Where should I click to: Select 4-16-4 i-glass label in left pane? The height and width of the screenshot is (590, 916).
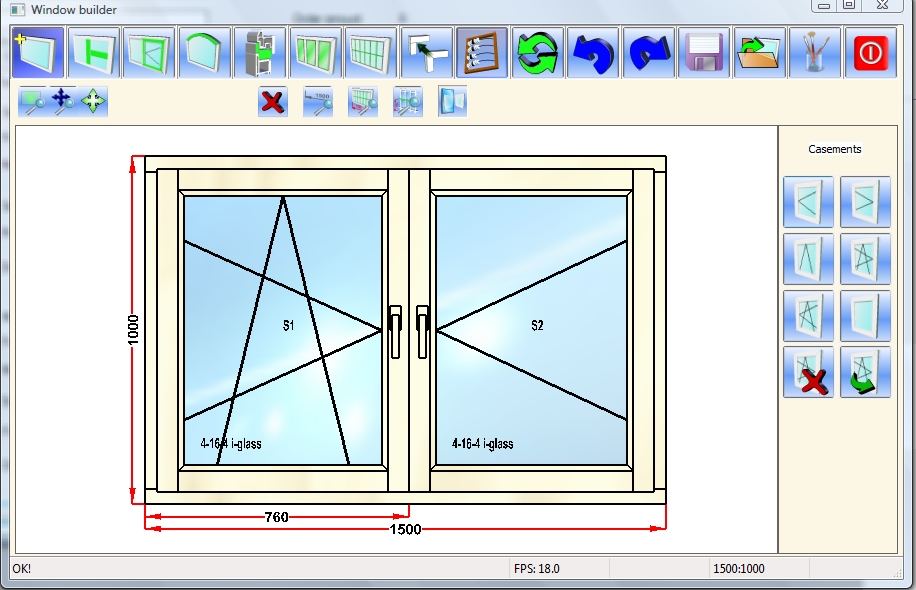[x=231, y=443]
